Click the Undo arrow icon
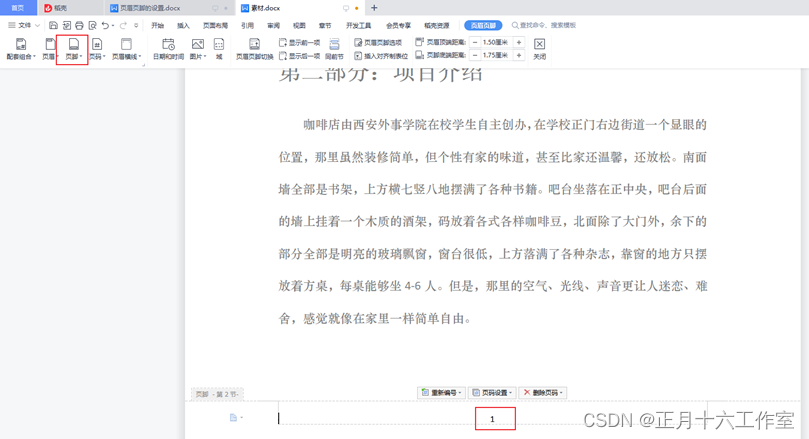This screenshot has height=439, width=809. pos(105,25)
